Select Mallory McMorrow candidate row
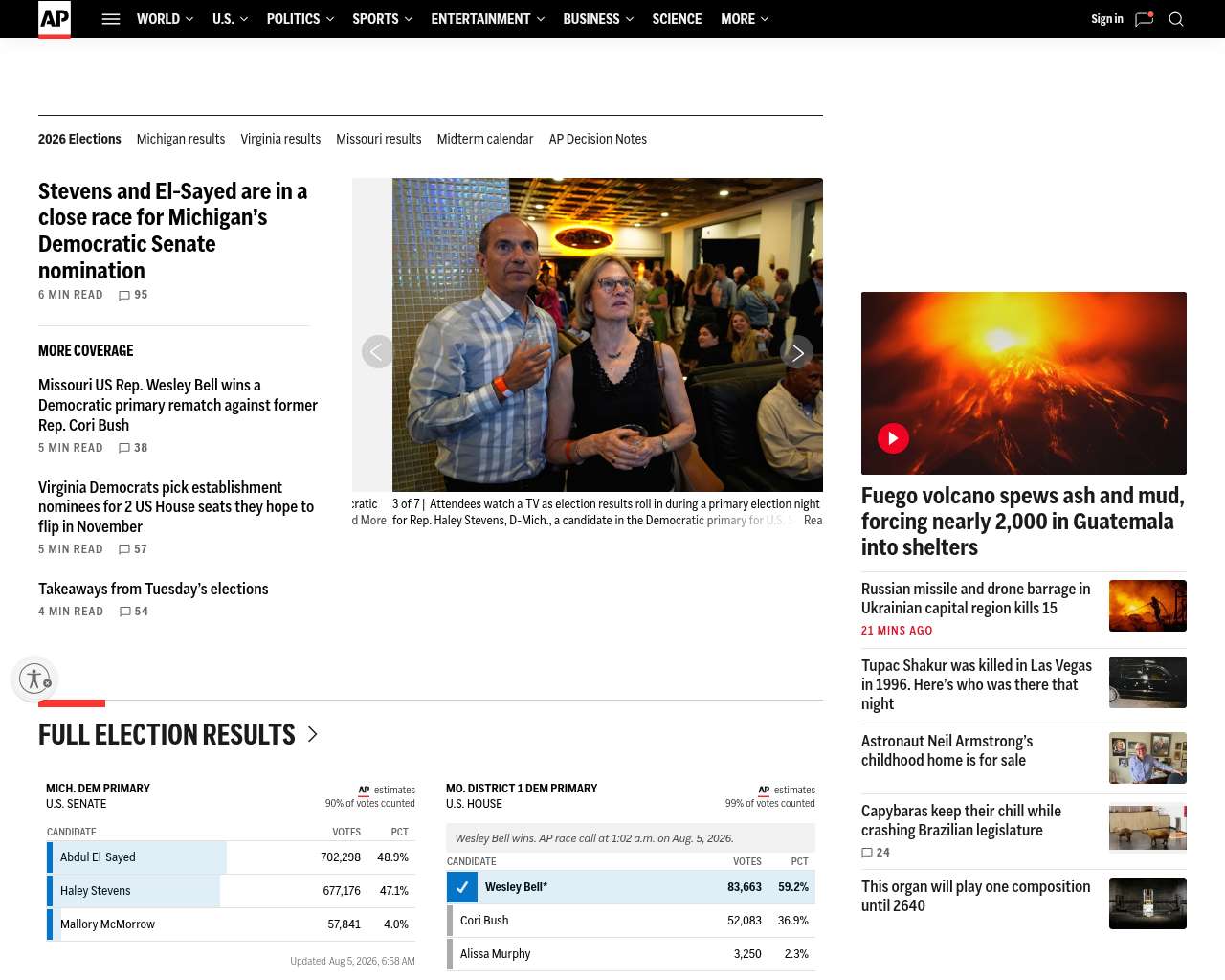 coord(231,924)
